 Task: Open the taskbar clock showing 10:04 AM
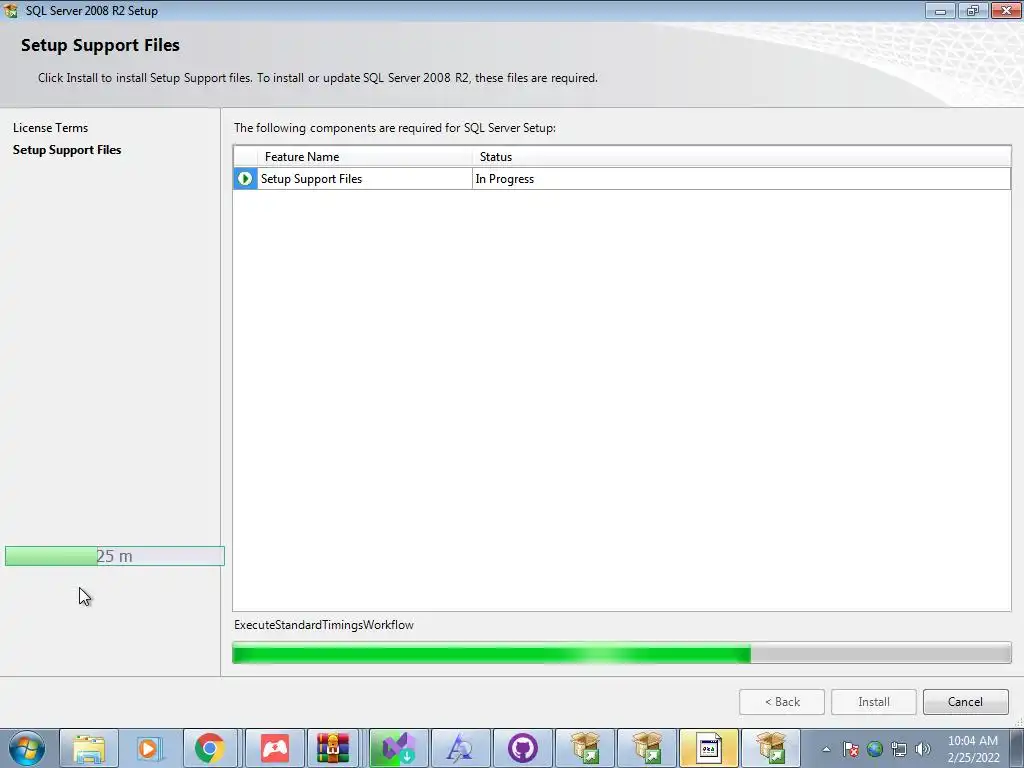(973, 749)
